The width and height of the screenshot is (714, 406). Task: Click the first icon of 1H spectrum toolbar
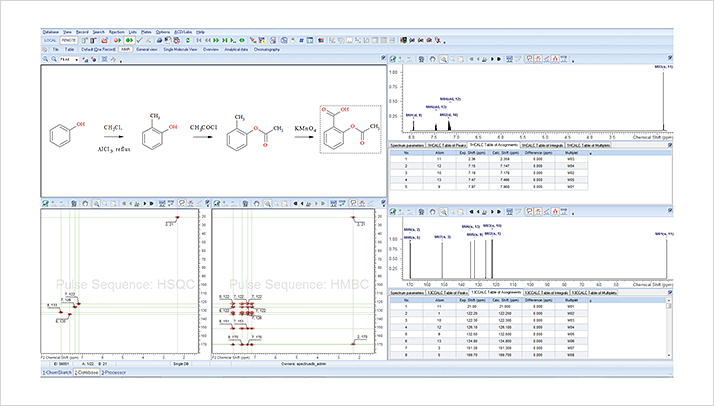[x=393, y=59]
